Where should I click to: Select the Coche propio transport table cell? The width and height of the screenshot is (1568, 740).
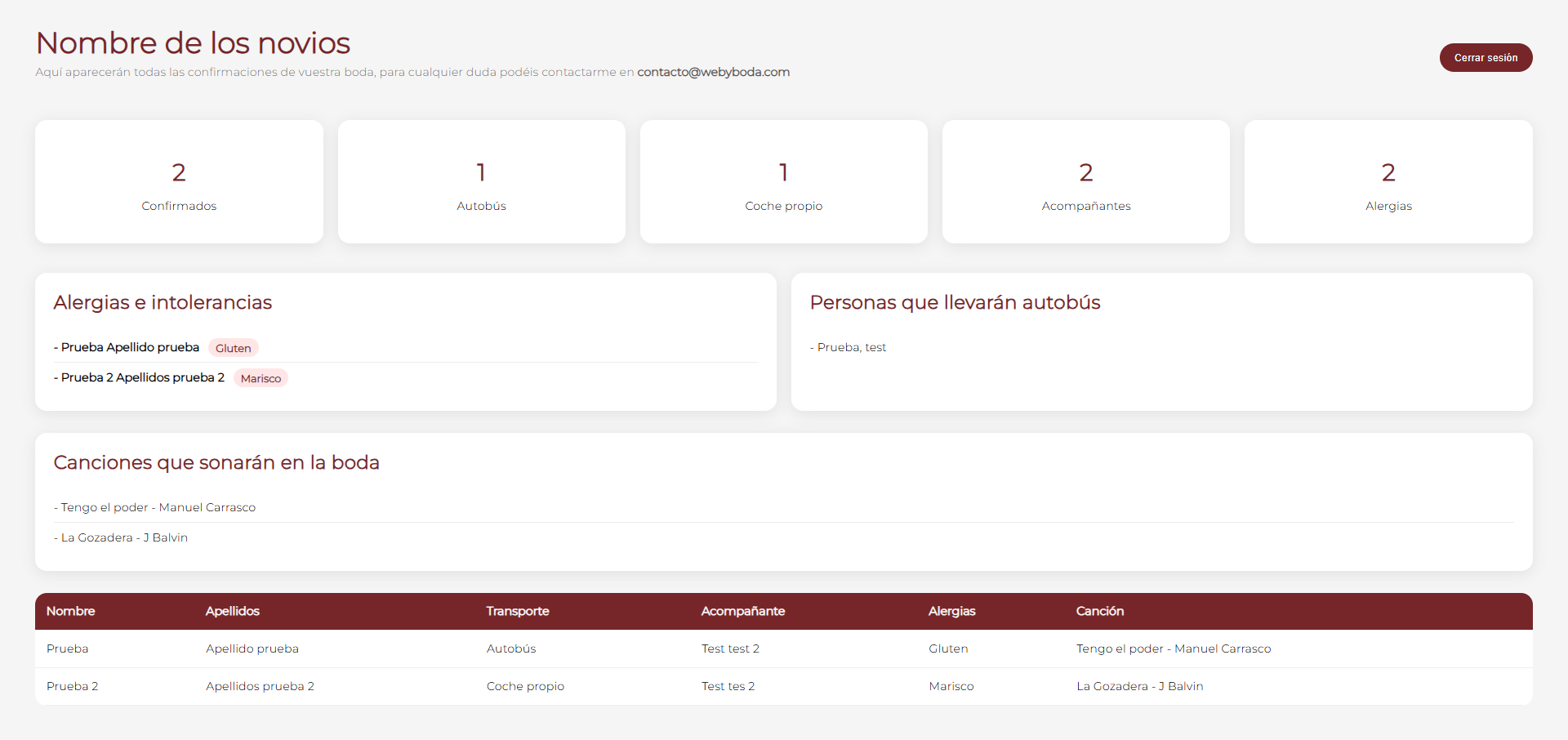[525, 686]
